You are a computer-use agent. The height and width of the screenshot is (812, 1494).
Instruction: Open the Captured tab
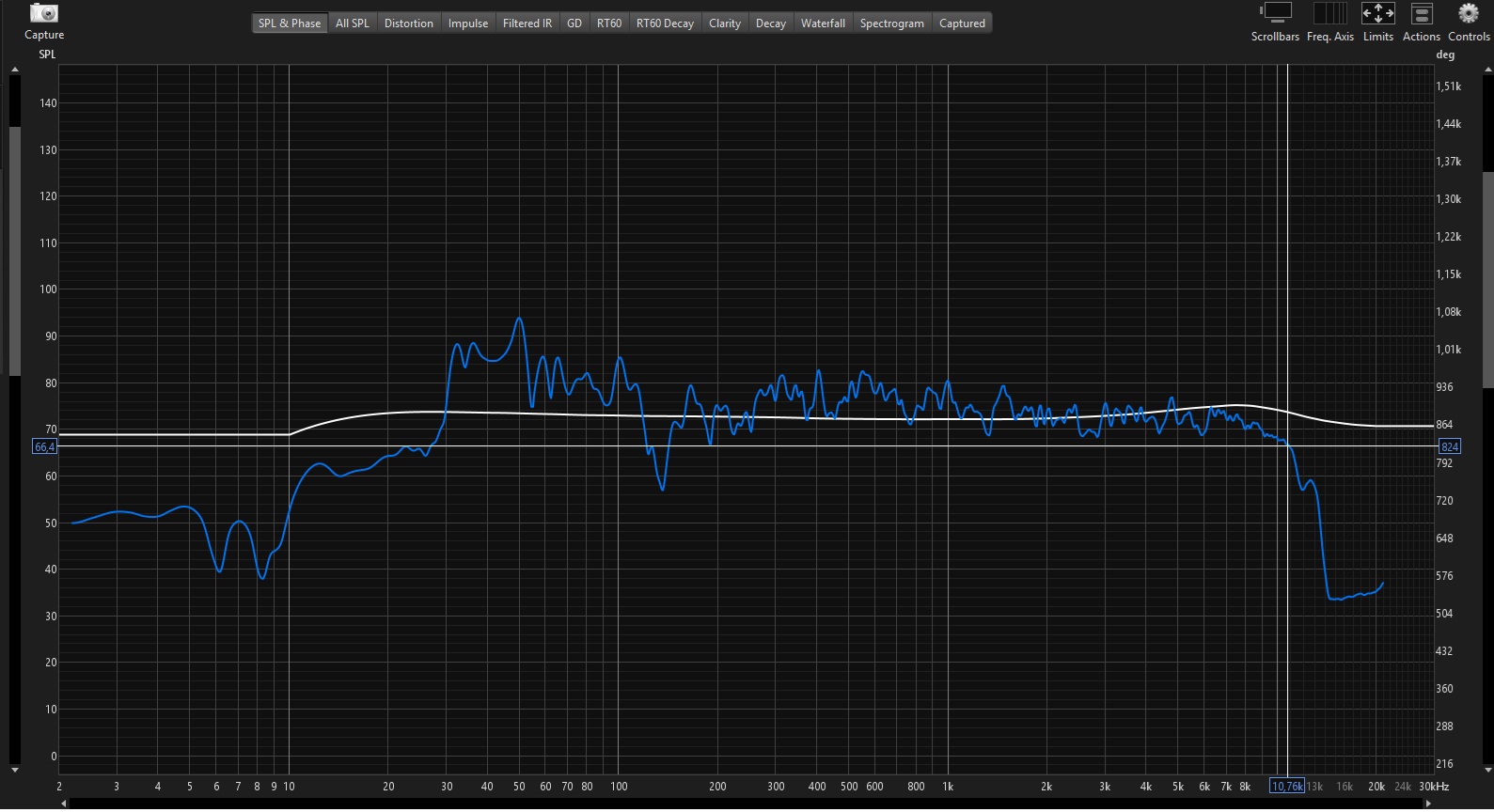coord(962,23)
